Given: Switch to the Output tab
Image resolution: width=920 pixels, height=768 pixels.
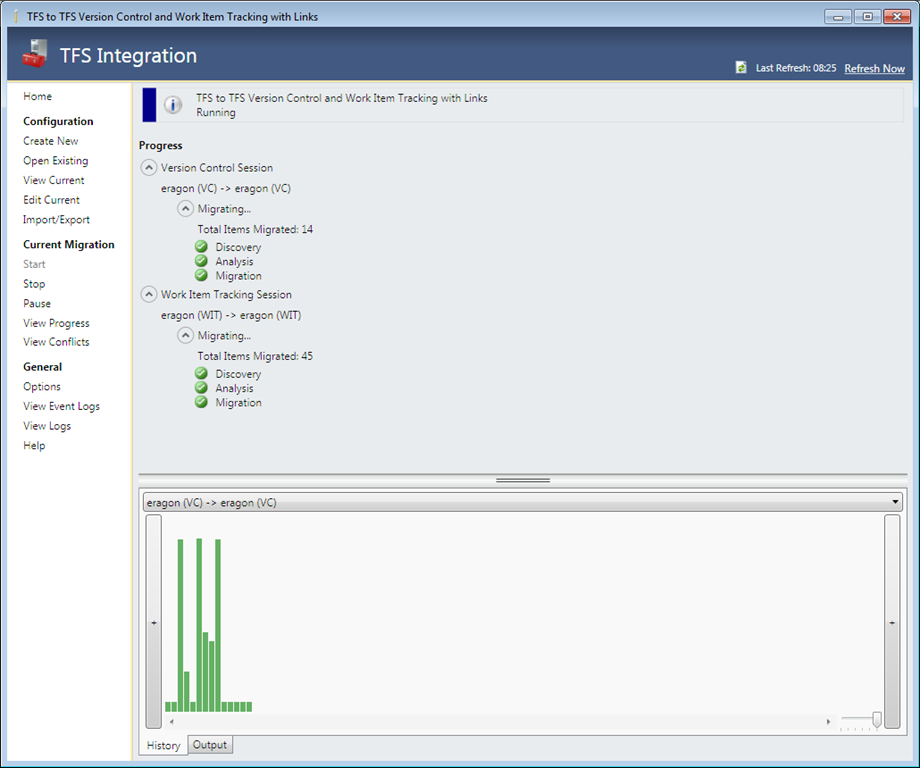Looking at the screenshot, I should [x=210, y=745].
